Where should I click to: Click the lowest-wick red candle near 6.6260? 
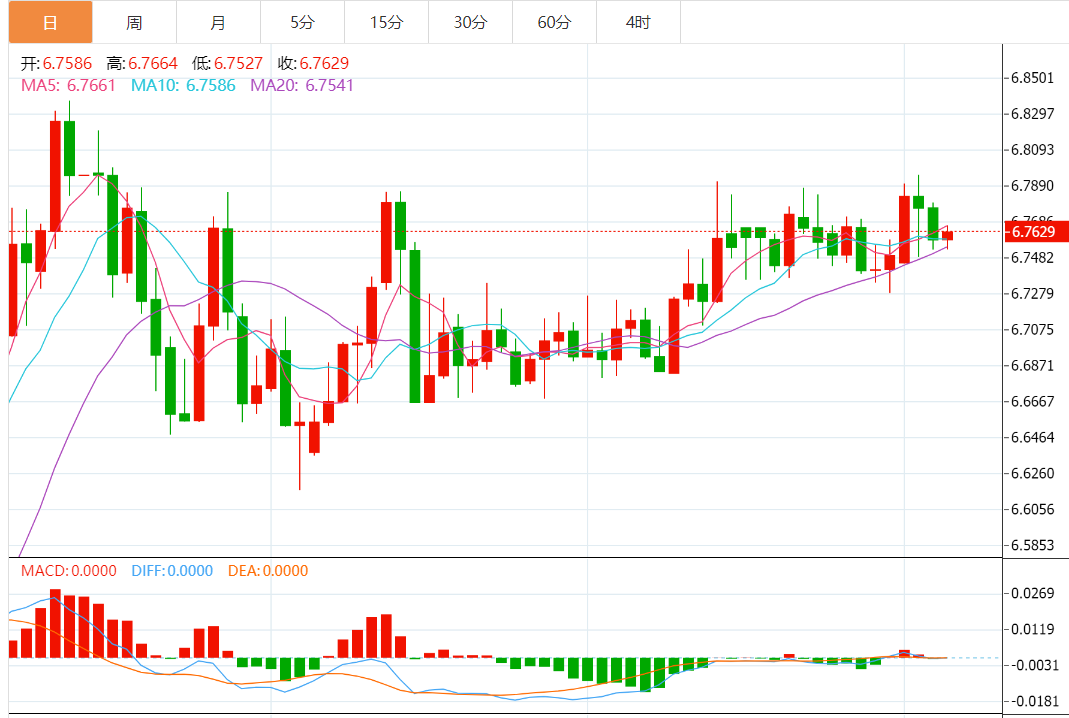point(299,446)
